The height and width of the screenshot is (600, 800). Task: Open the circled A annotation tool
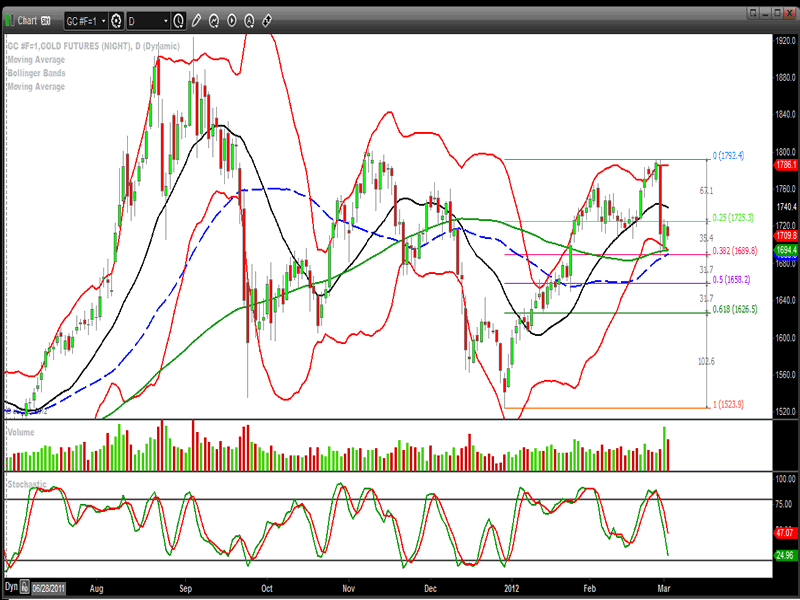click(x=249, y=21)
